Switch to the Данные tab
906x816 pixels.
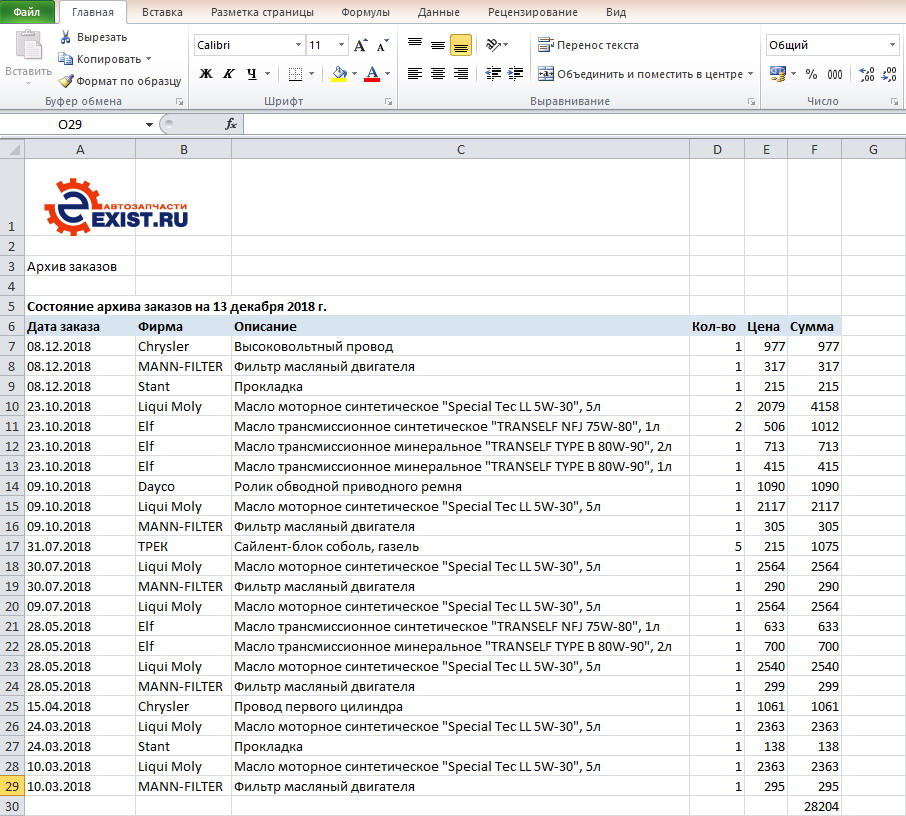click(439, 12)
